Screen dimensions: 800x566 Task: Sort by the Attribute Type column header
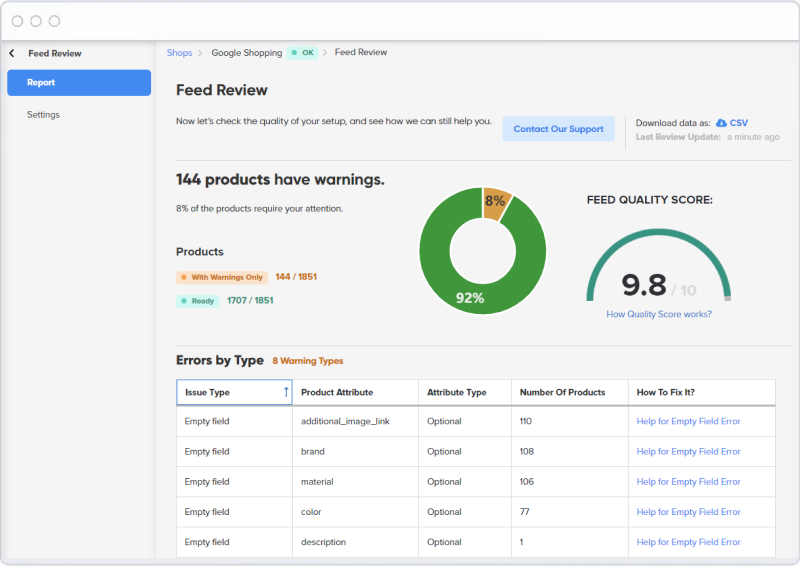point(457,392)
